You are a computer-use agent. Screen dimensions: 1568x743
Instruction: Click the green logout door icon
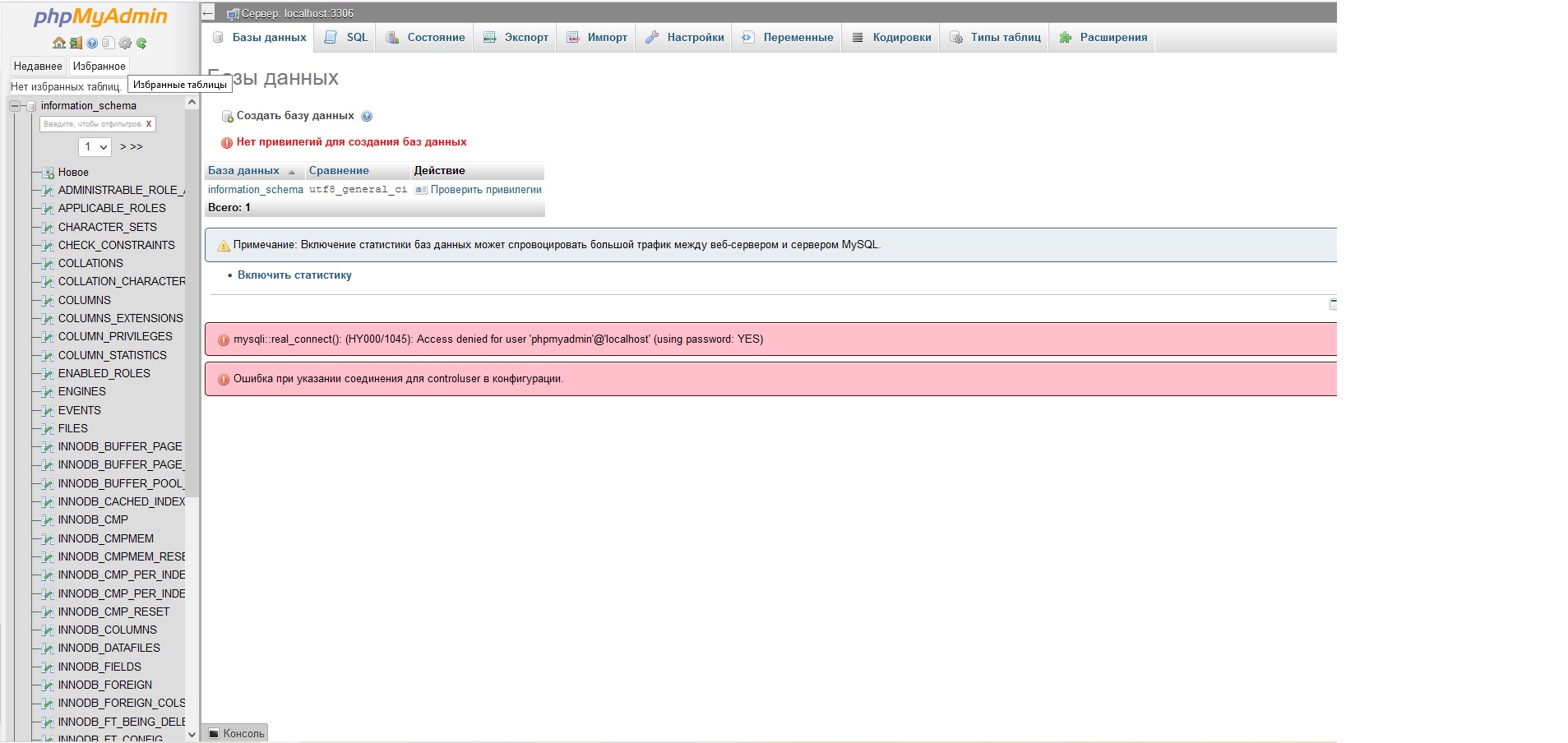click(76, 44)
